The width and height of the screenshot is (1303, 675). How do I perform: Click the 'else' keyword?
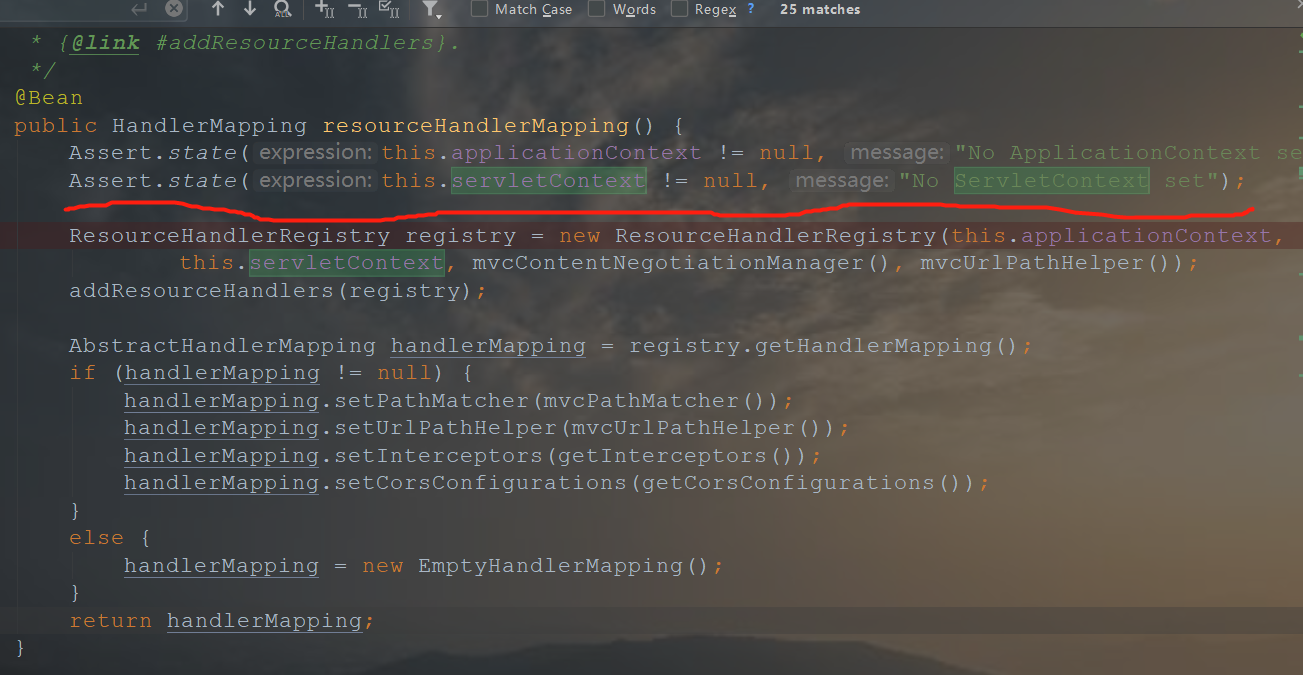96,538
